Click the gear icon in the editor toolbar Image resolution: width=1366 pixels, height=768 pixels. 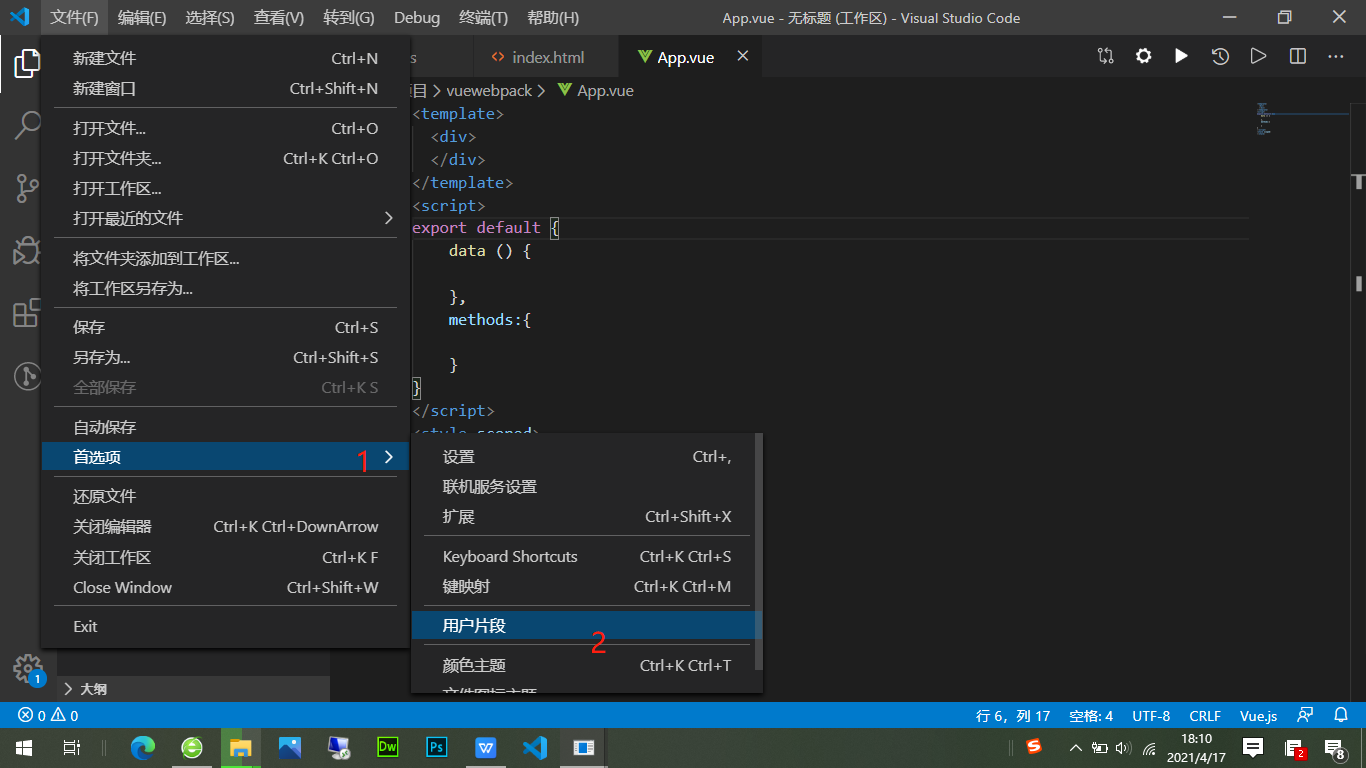(1143, 57)
